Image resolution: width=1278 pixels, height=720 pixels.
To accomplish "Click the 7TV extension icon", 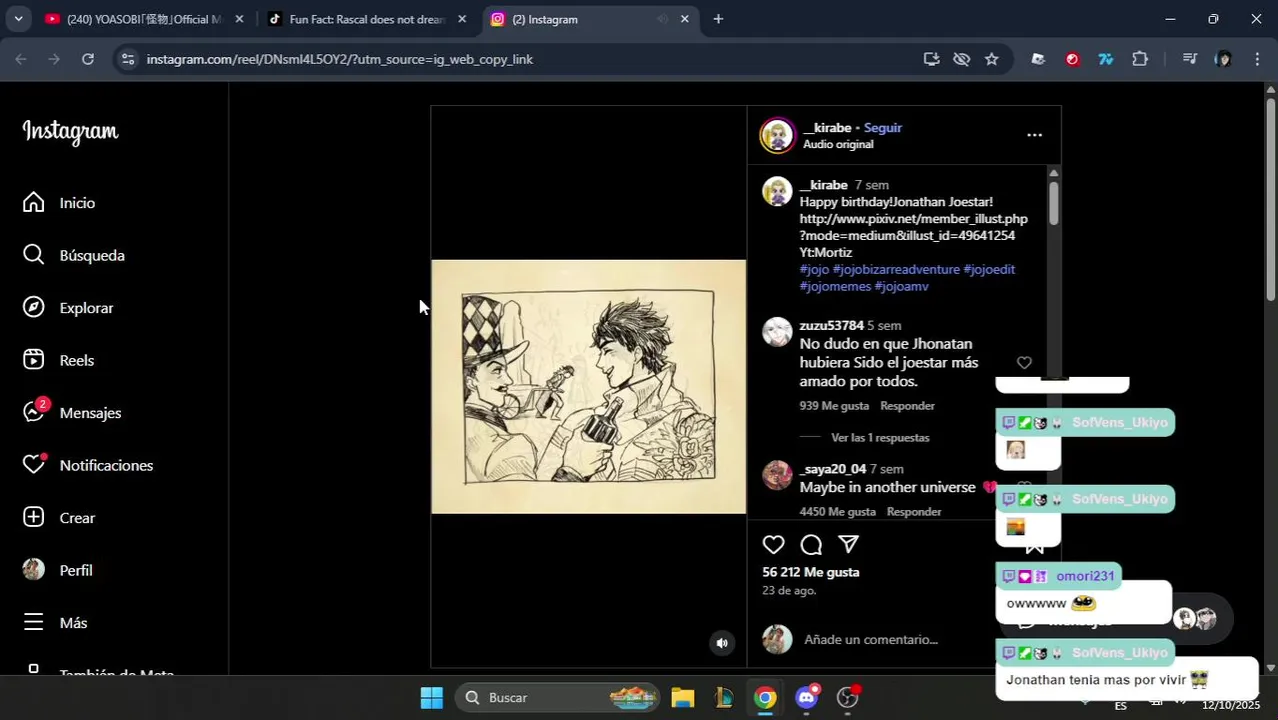I will point(1106,59).
